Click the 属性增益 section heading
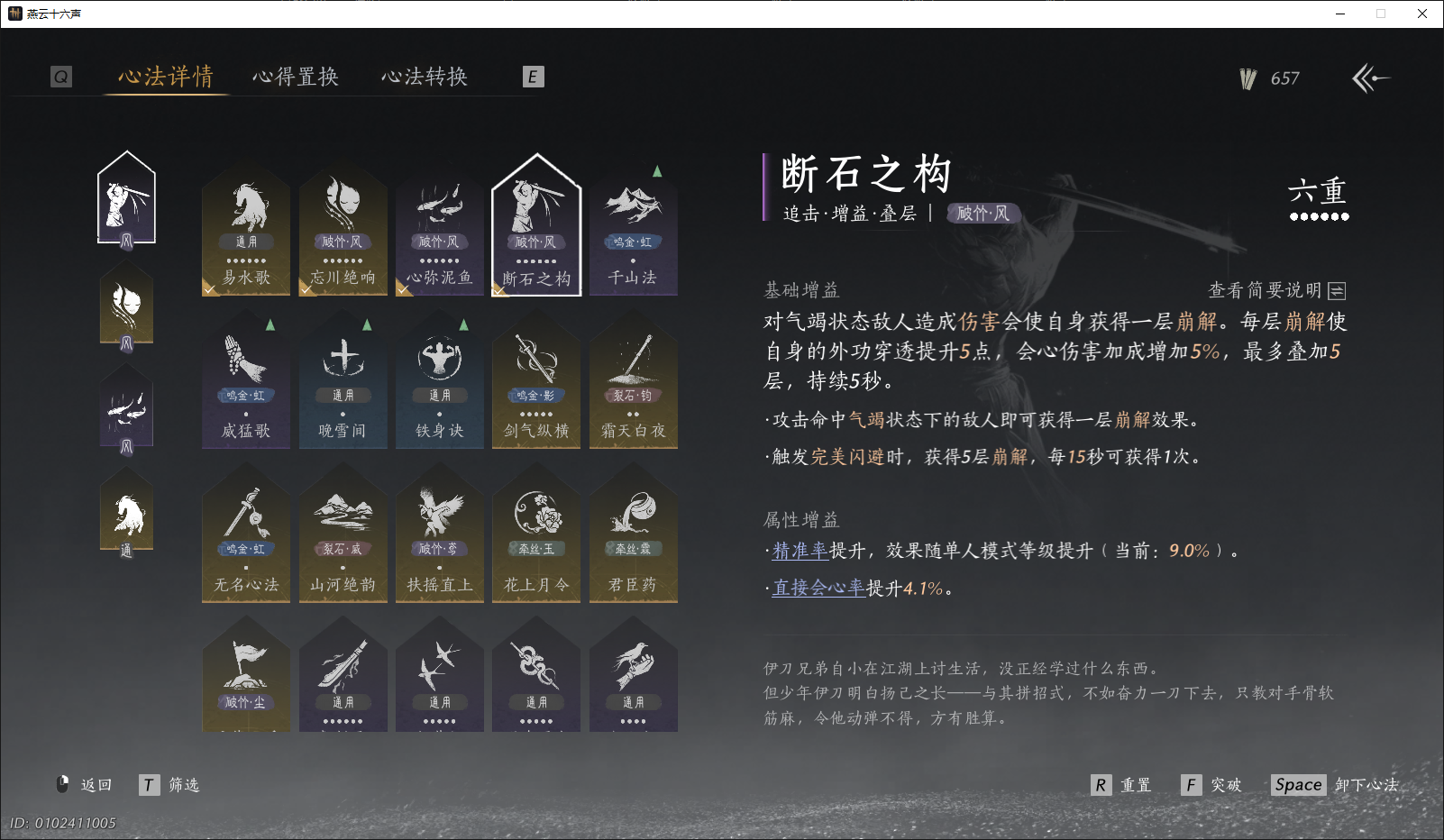Screen dimensions: 1444x840 tap(801, 520)
